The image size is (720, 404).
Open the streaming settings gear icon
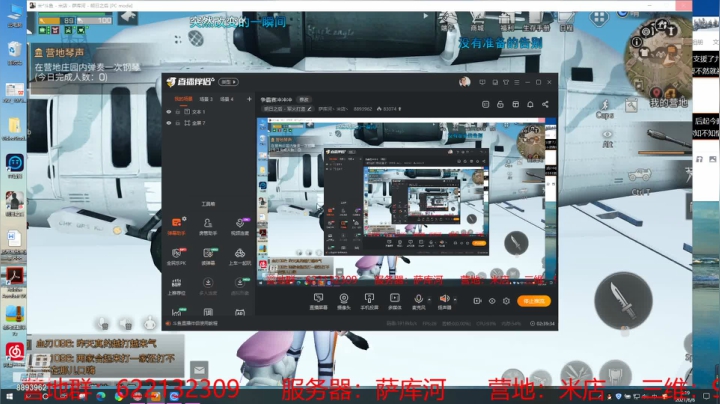click(506, 301)
